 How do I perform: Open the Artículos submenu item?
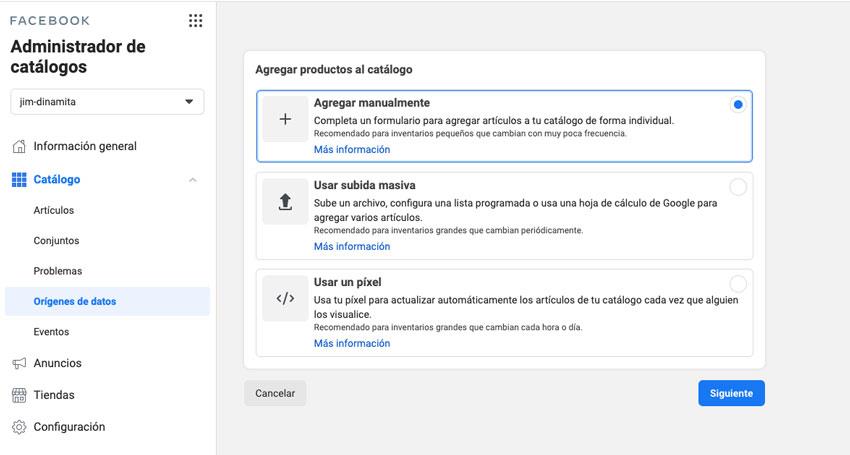pyautogui.click(x=54, y=210)
